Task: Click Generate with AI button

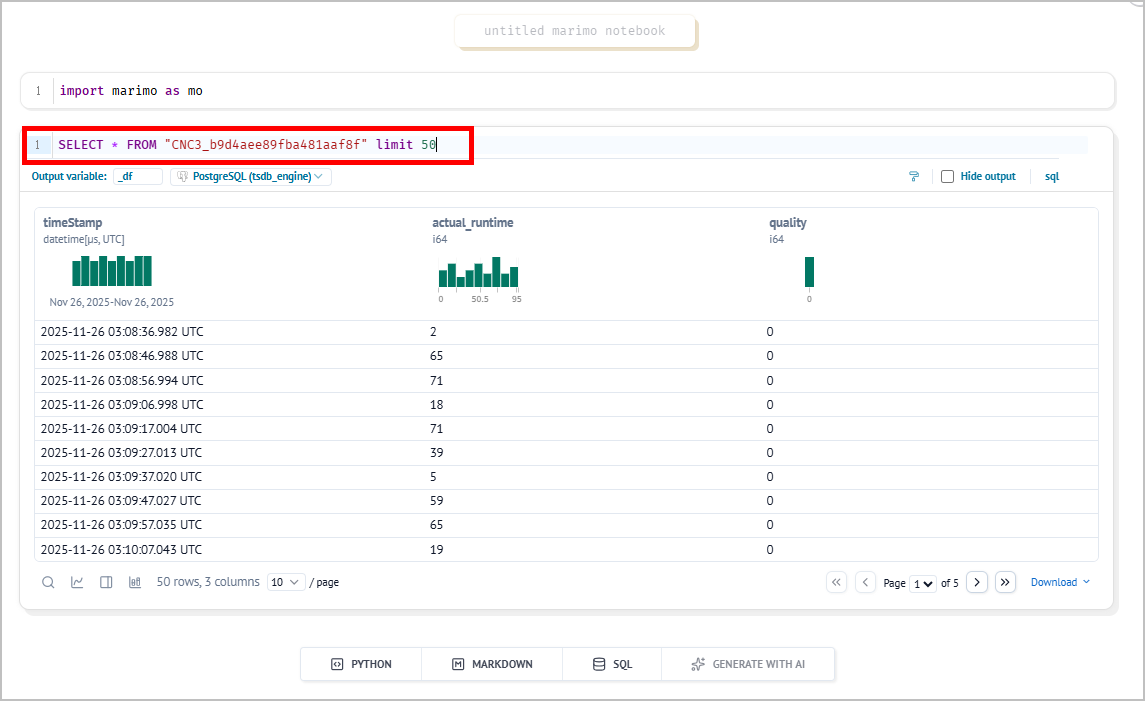Action: tap(748, 664)
